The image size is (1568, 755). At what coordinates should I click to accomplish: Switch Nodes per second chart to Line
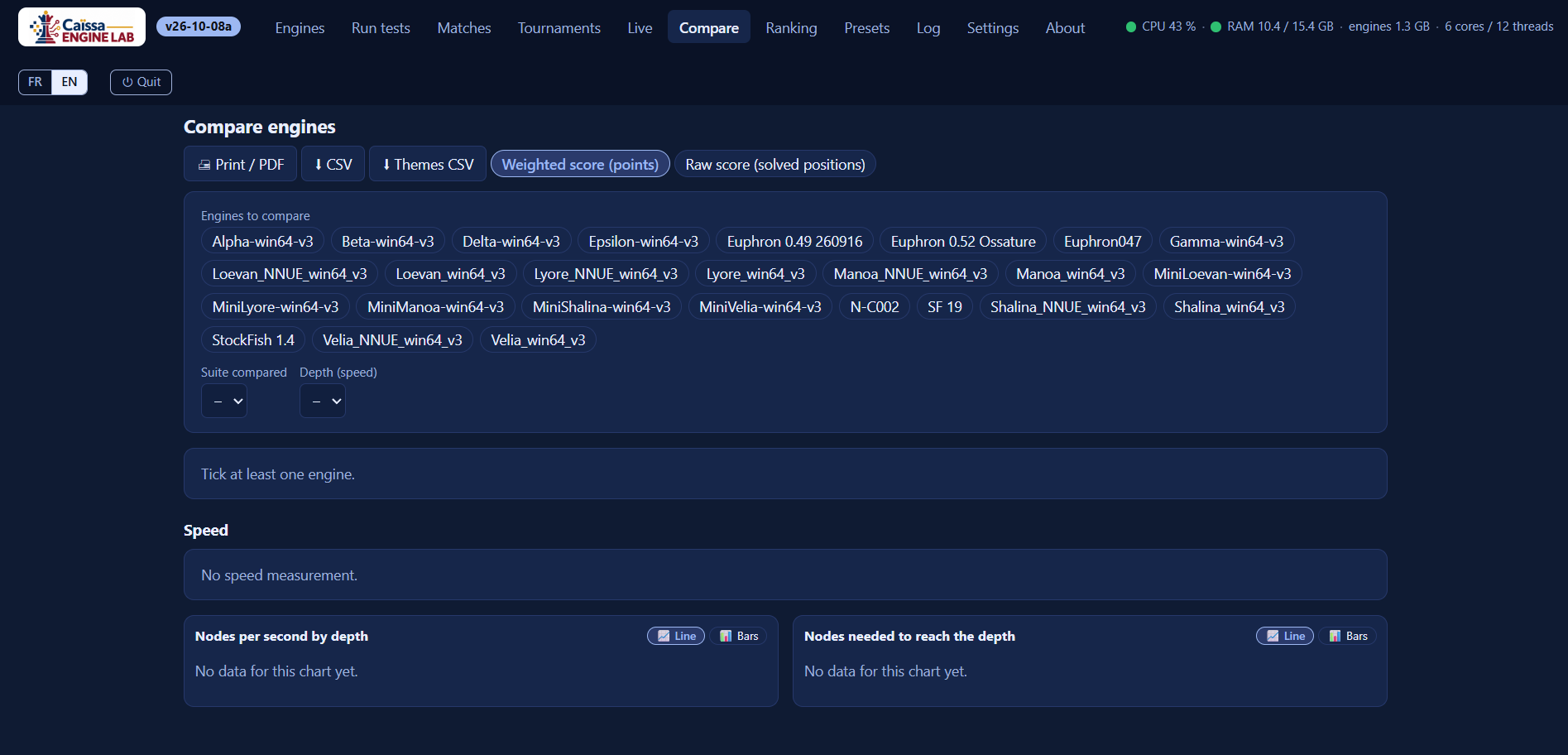point(676,636)
